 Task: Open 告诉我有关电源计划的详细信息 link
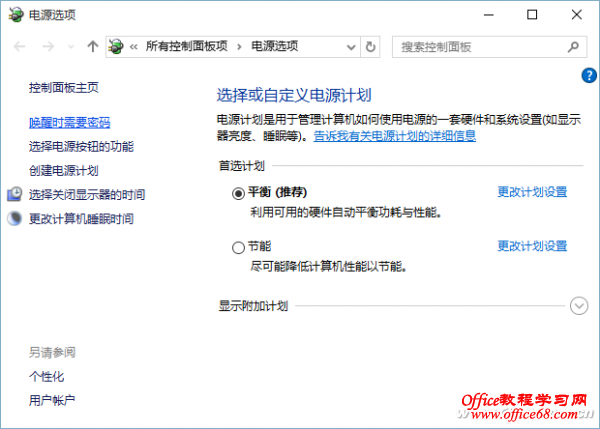(395, 136)
